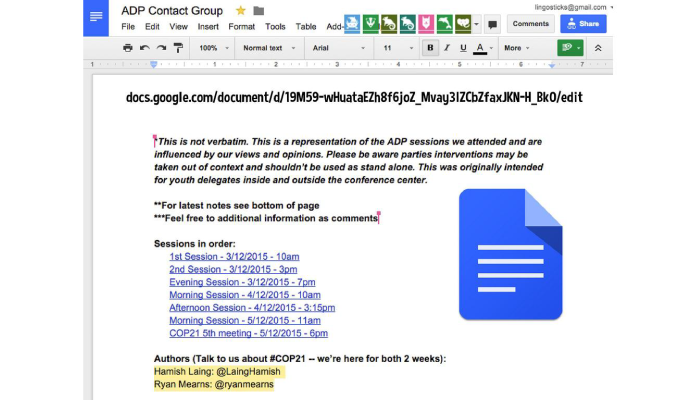Click the Comments button
700x400 pixels.
530,24
